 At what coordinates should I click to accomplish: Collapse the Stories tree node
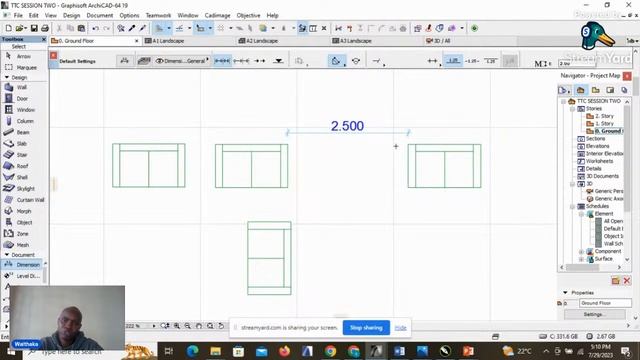[572, 109]
